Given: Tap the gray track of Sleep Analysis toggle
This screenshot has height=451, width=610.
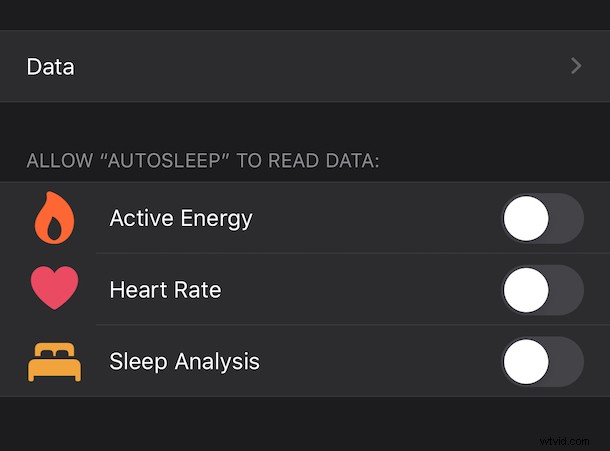Looking at the screenshot, I should click(x=566, y=362).
